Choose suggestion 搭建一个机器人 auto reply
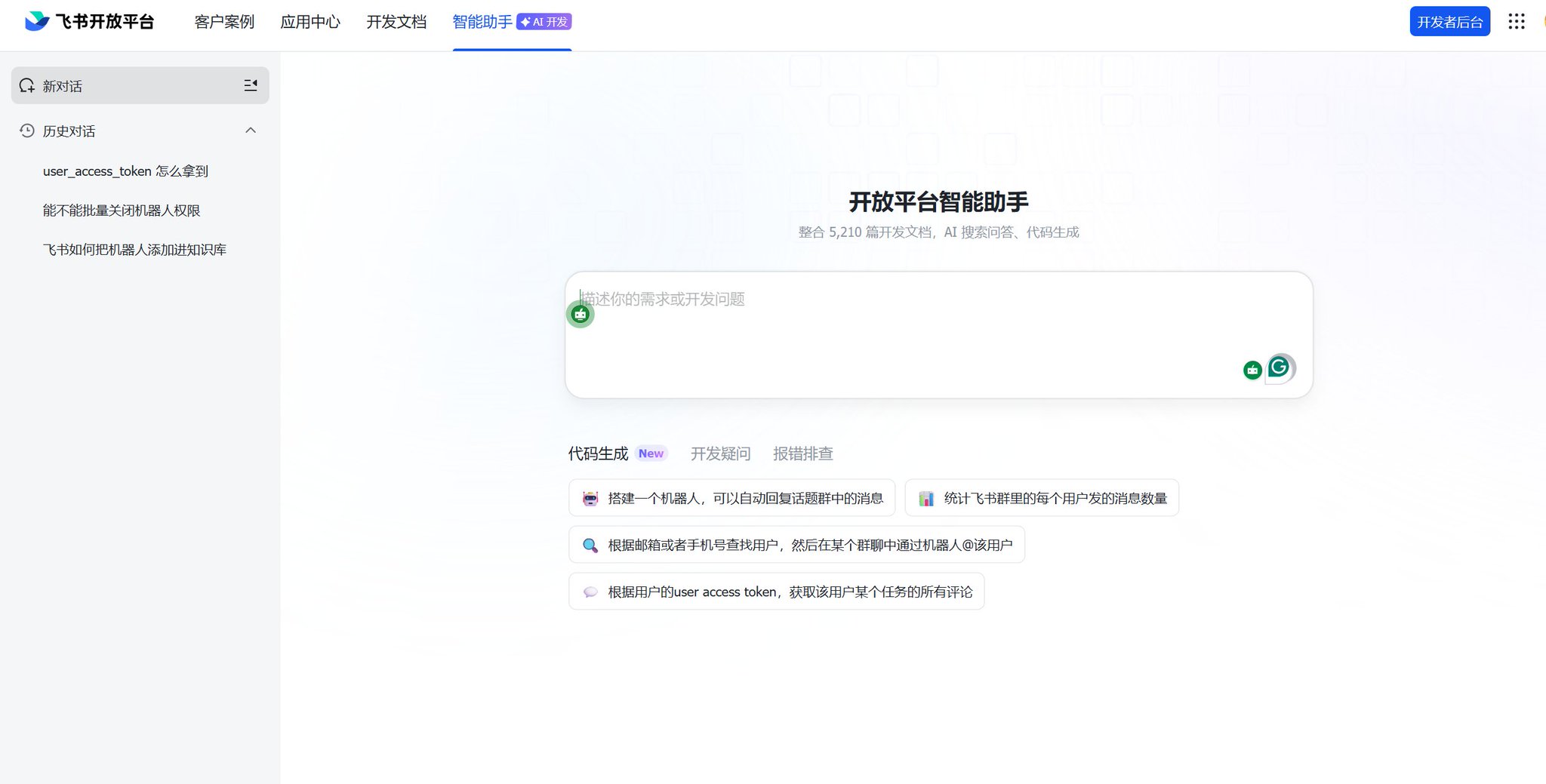 731,498
